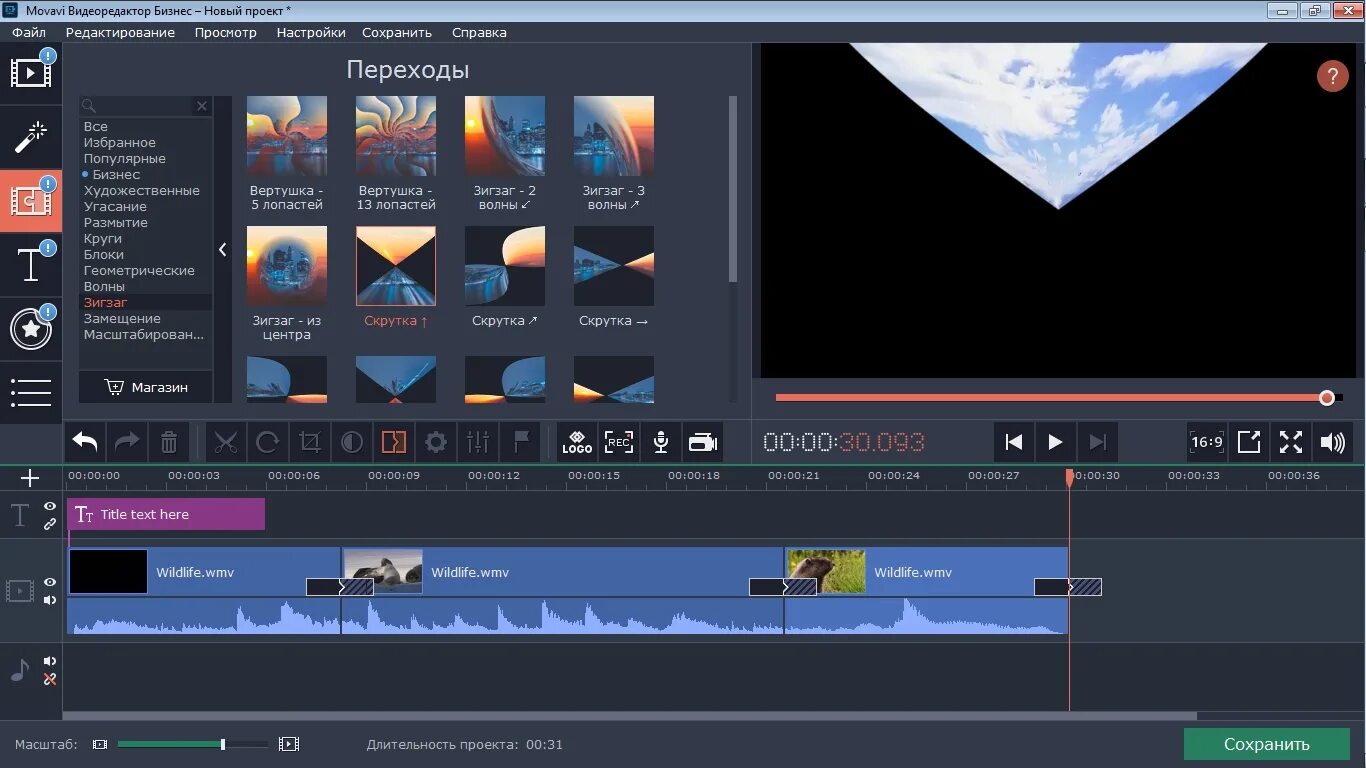The image size is (1366, 768).
Task: Open the Stickers star tab
Action: tap(30, 329)
